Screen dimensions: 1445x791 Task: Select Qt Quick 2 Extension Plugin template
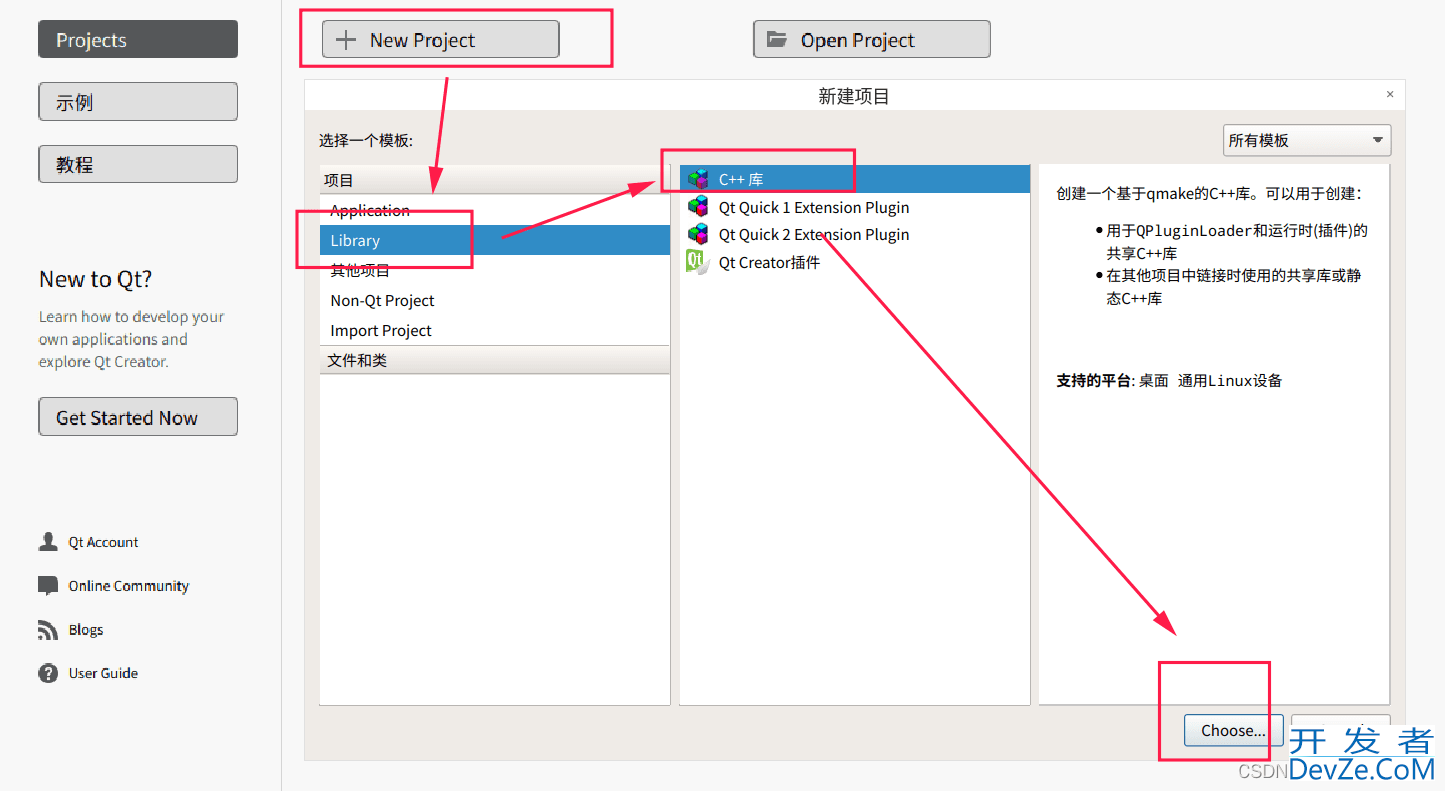855,234
